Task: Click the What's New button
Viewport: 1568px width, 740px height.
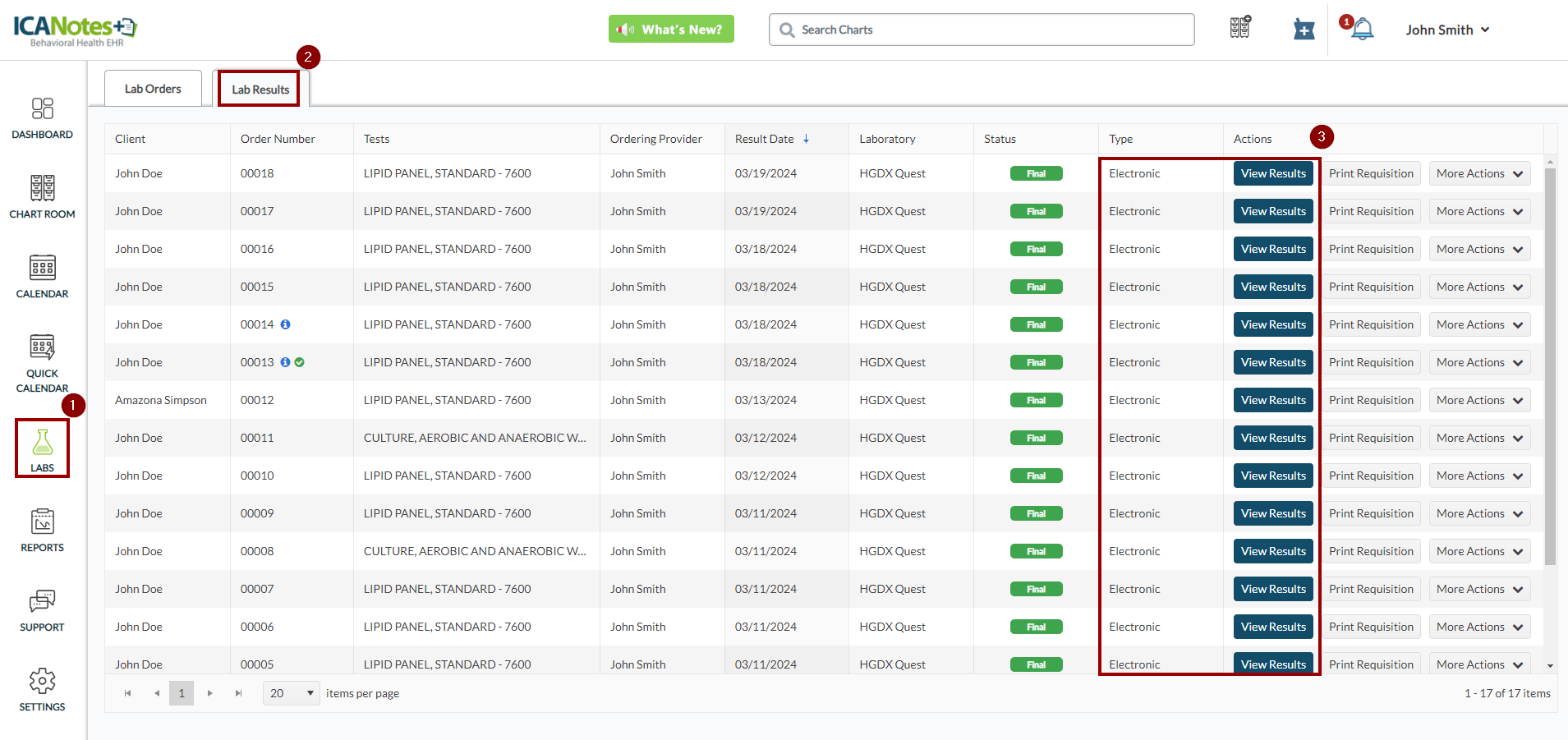Action: pyautogui.click(x=671, y=30)
